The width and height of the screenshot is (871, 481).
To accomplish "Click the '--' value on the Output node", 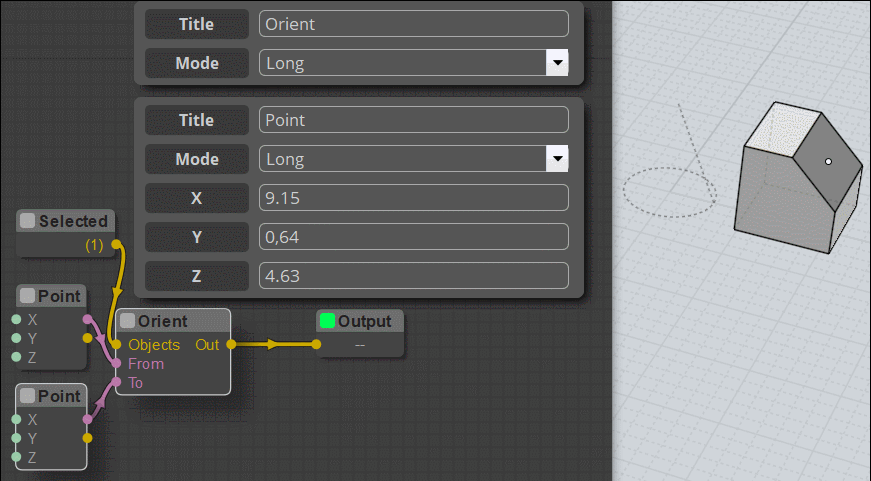I will 360,345.
